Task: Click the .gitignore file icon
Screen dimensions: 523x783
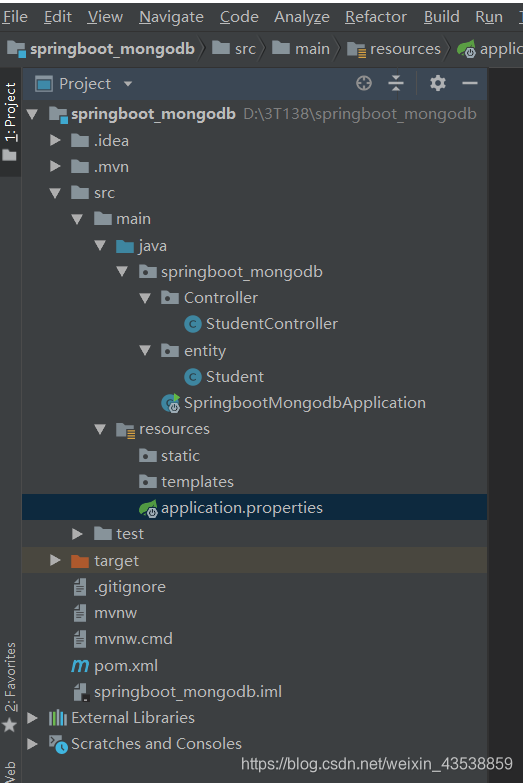Action: point(80,587)
